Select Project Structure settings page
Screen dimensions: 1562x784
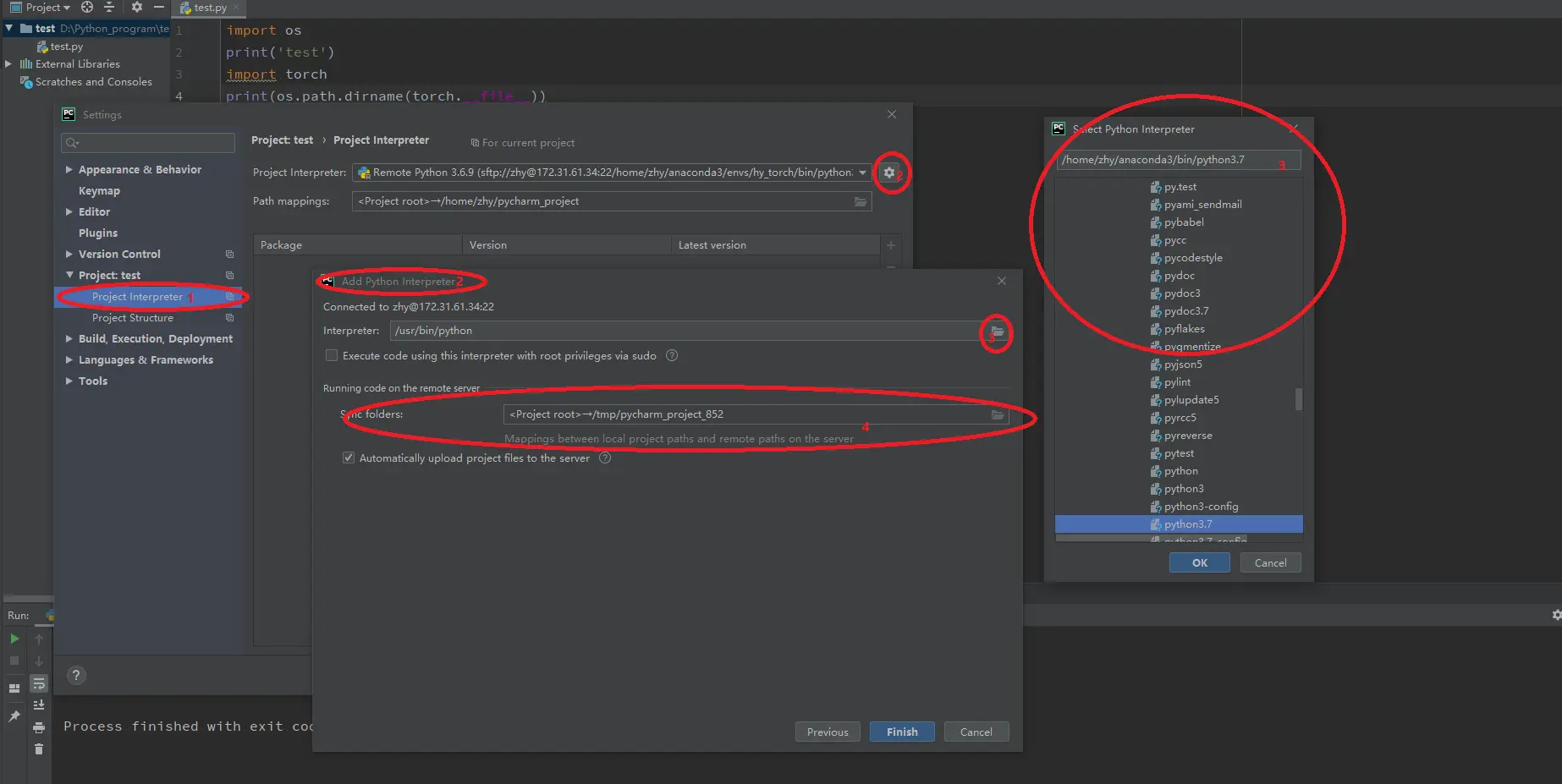pyautogui.click(x=133, y=318)
